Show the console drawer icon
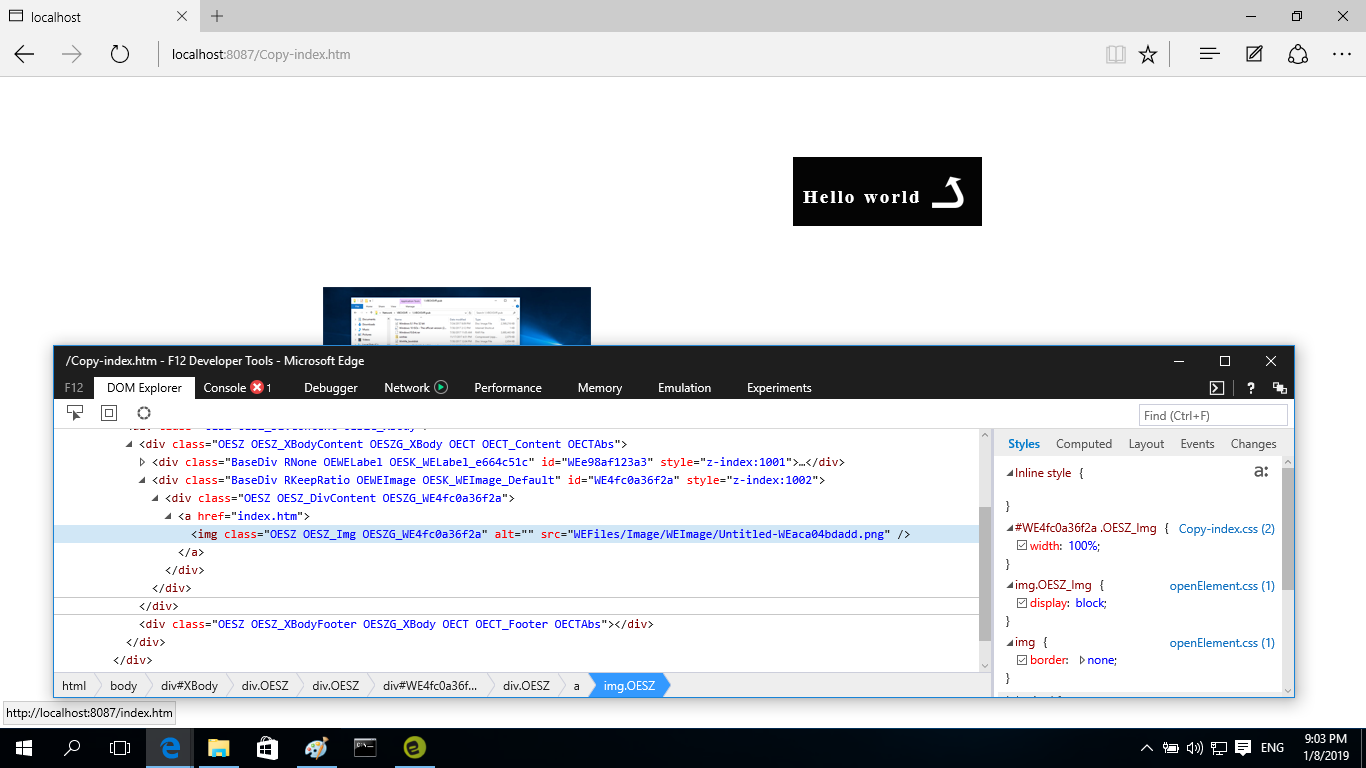Image resolution: width=1366 pixels, height=768 pixels. coord(1217,388)
